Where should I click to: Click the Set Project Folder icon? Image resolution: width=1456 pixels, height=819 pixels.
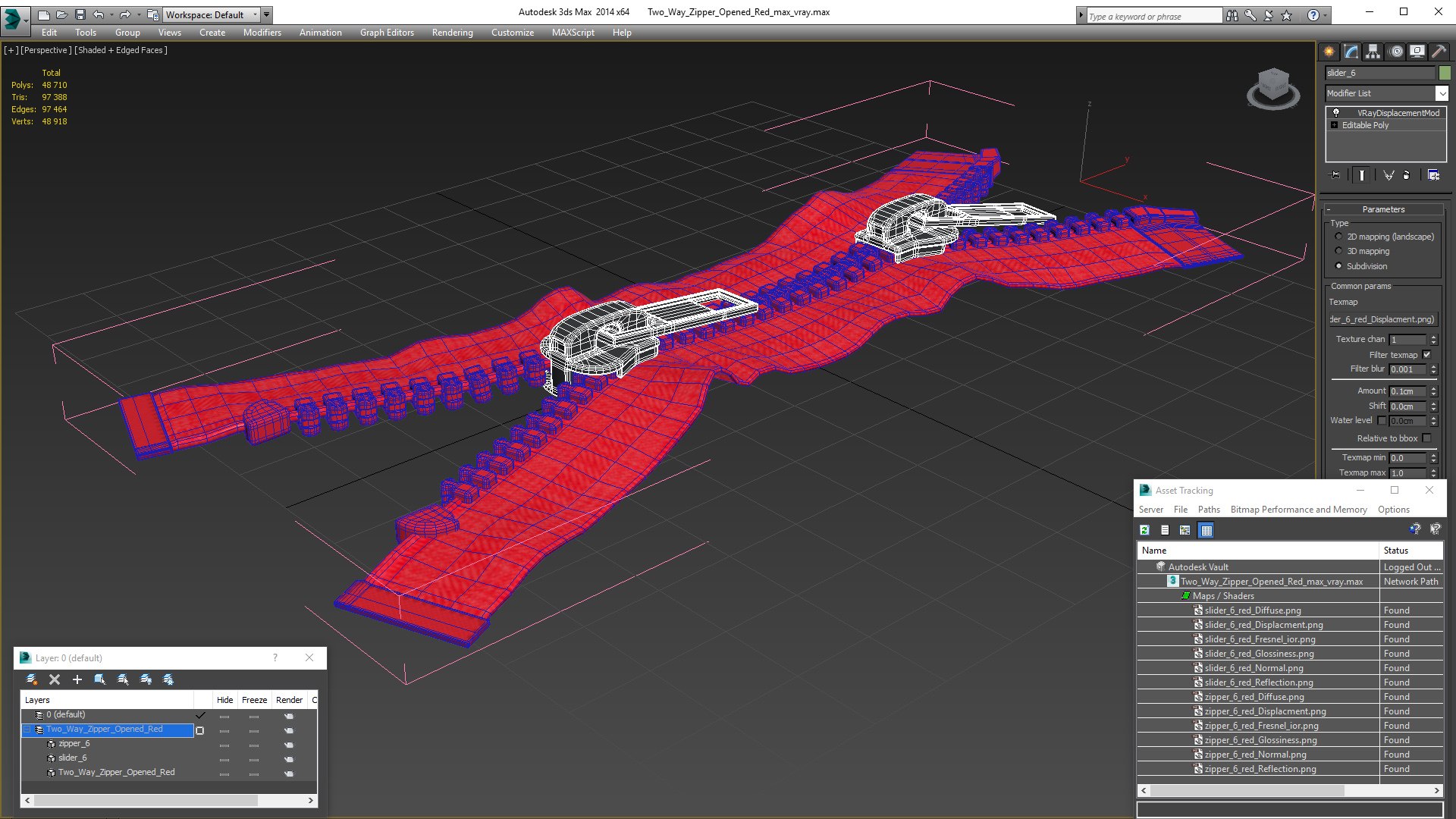tap(152, 14)
